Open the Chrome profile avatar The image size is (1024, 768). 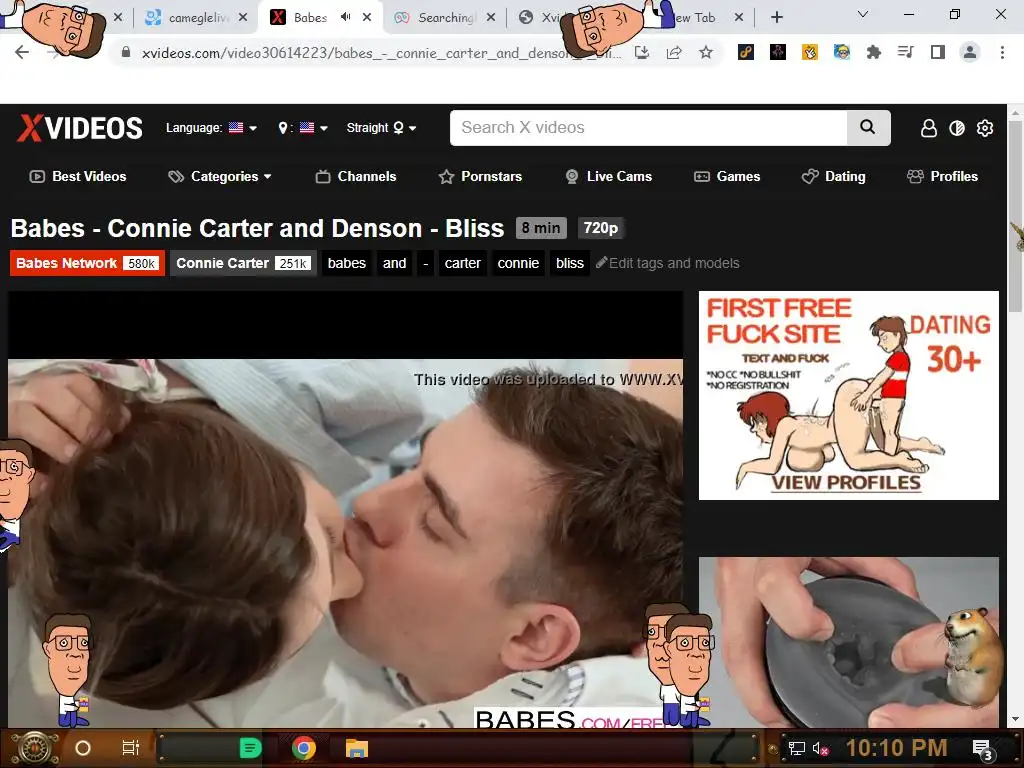(x=970, y=52)
